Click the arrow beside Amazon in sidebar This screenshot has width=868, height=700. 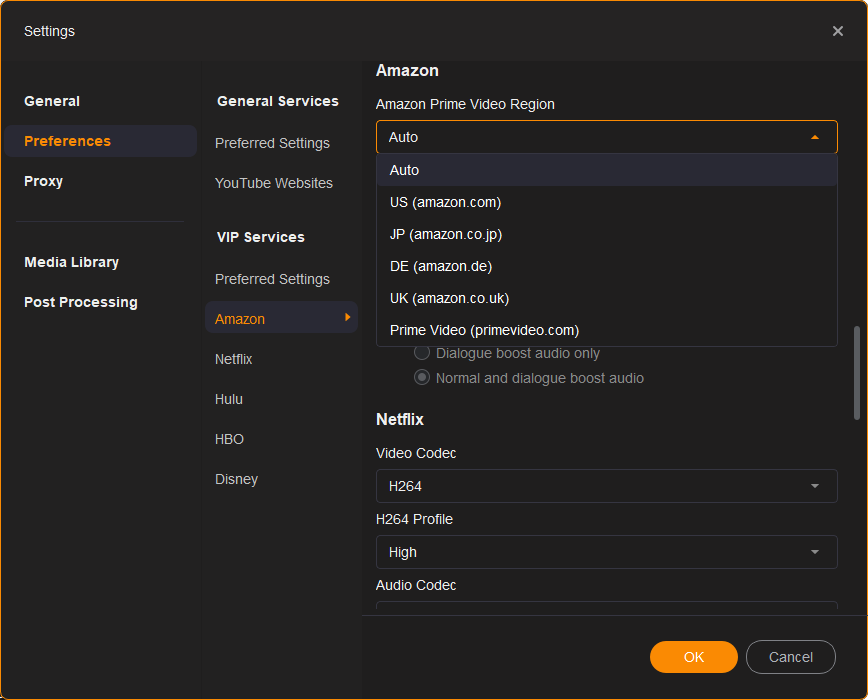[347, 318]
